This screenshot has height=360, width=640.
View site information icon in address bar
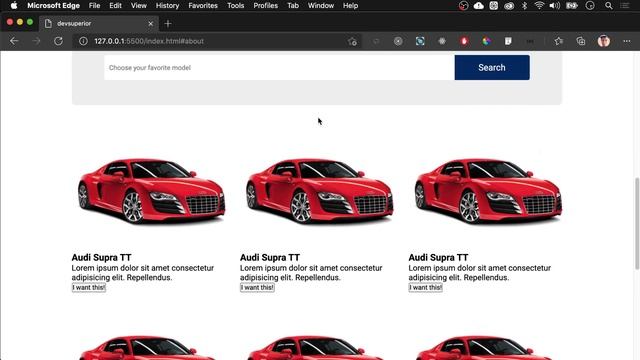83,41
